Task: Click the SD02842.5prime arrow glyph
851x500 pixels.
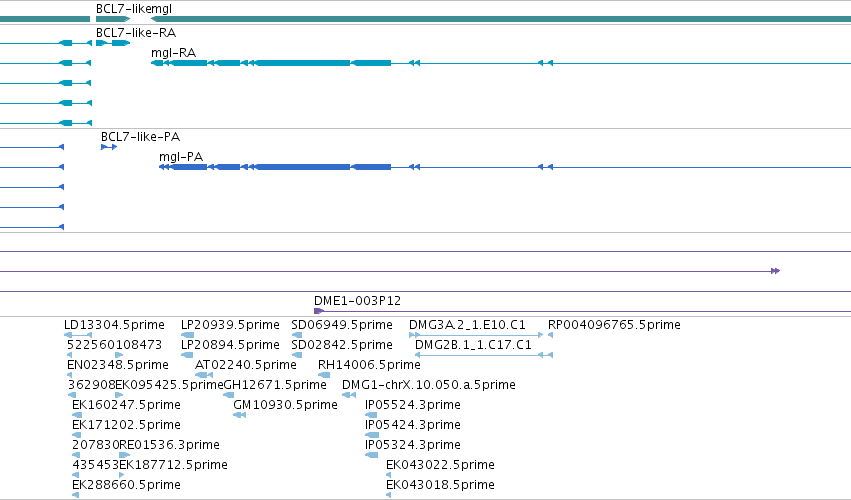Action: [296, 355]
